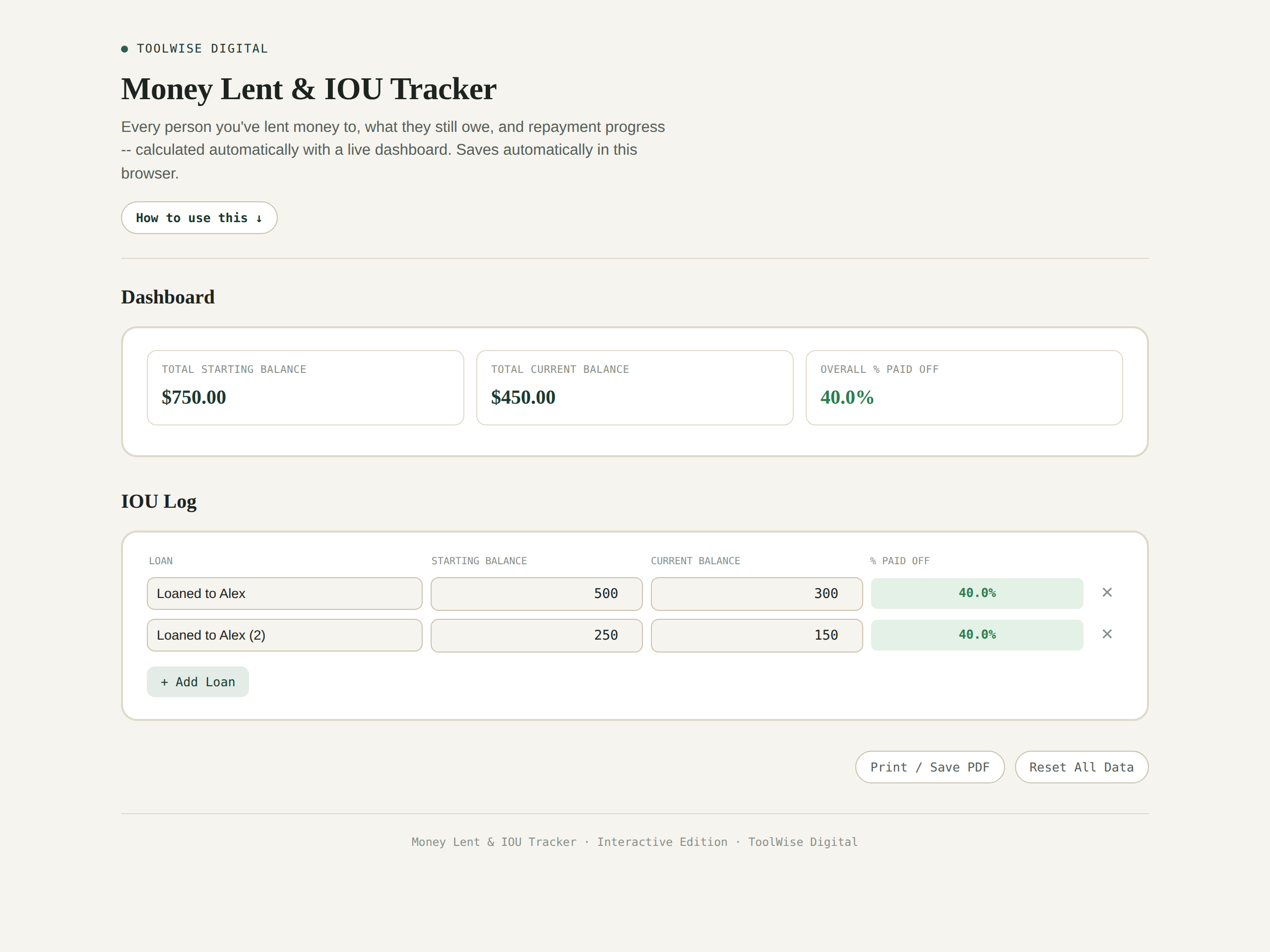Click the footer Interactive Edition text

pyautogui.click(x=662, y=842)
